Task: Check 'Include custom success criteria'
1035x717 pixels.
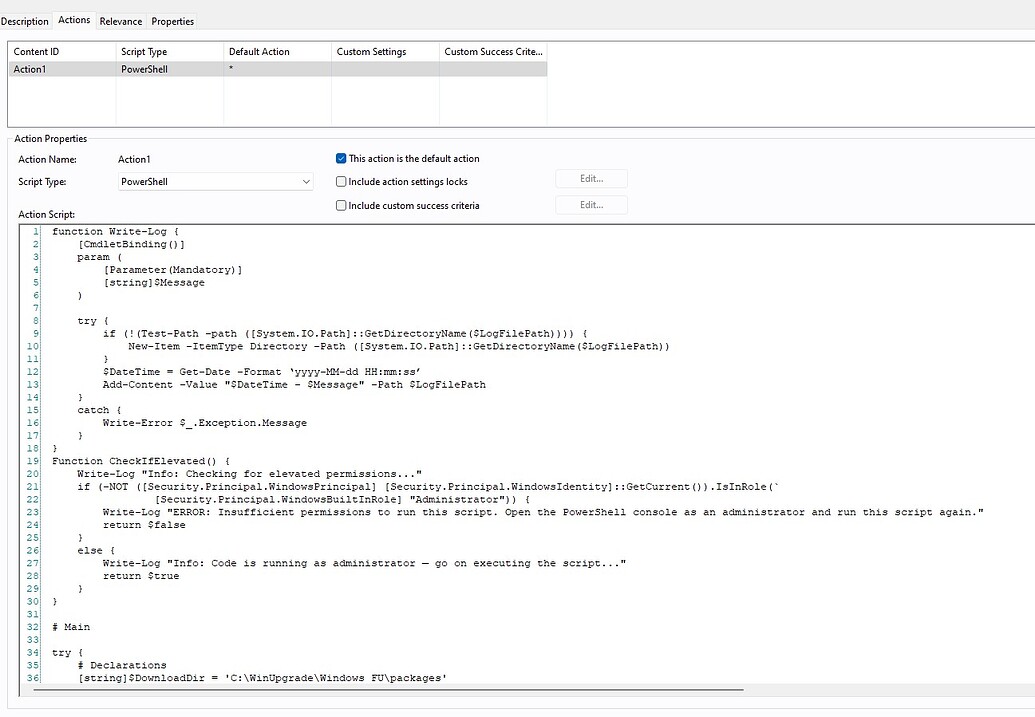Action: click(x=341, y=203)
